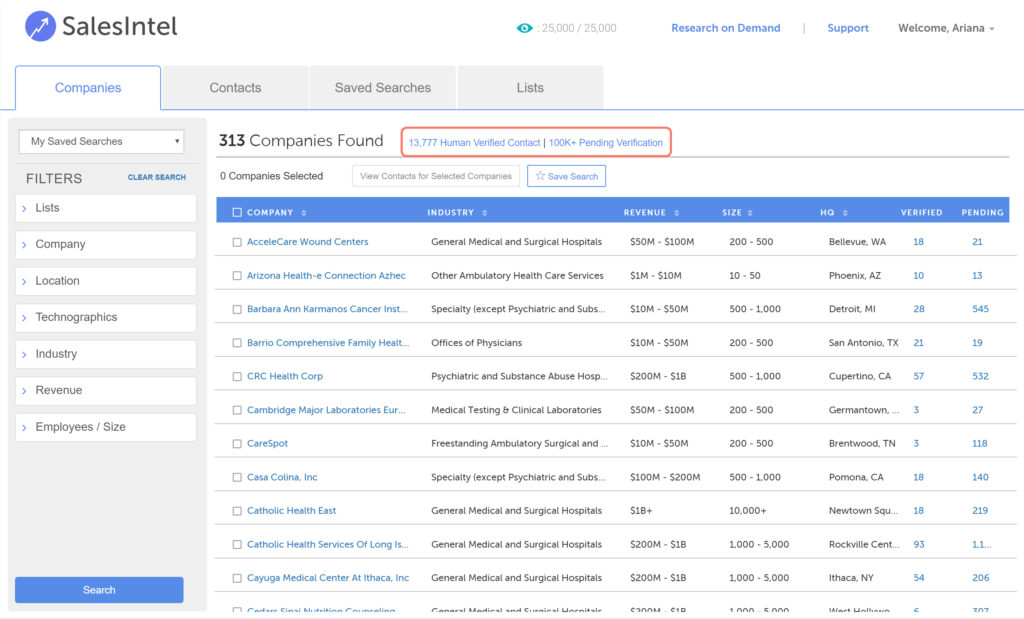Switch to the Companies tab
This screenshot has width=1024, height=619.
tap(88, 87)
